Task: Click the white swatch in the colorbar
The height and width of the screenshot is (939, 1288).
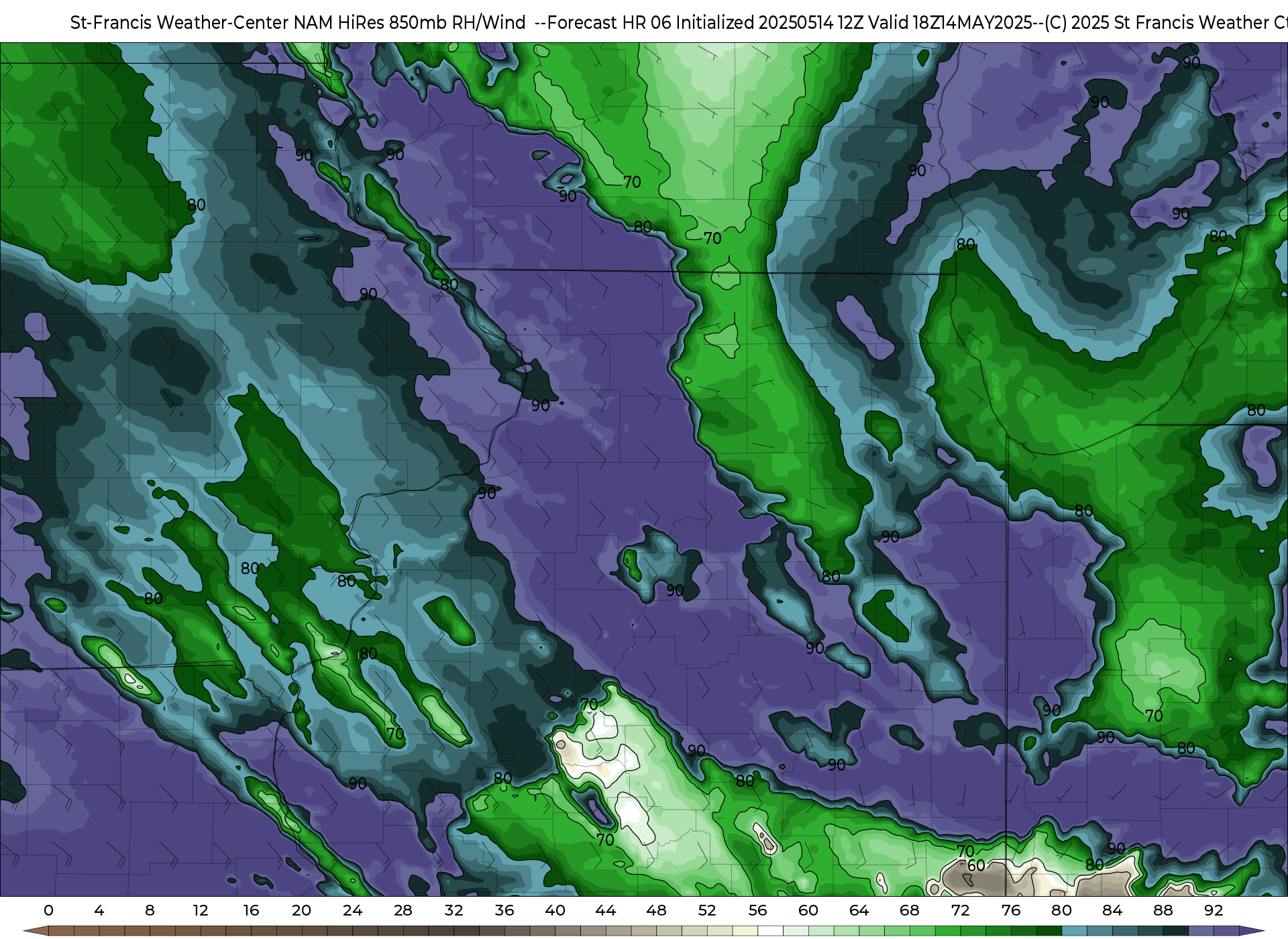Action: click(771, 932)
